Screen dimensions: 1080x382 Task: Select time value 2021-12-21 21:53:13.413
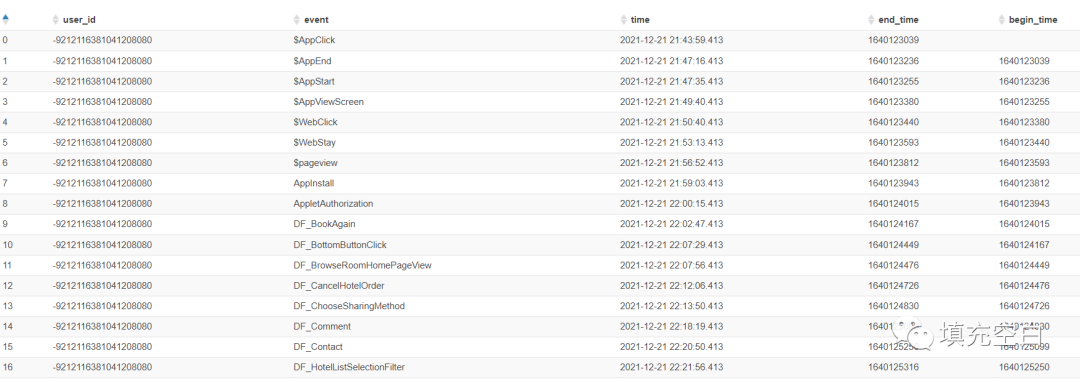click(672, 142)
